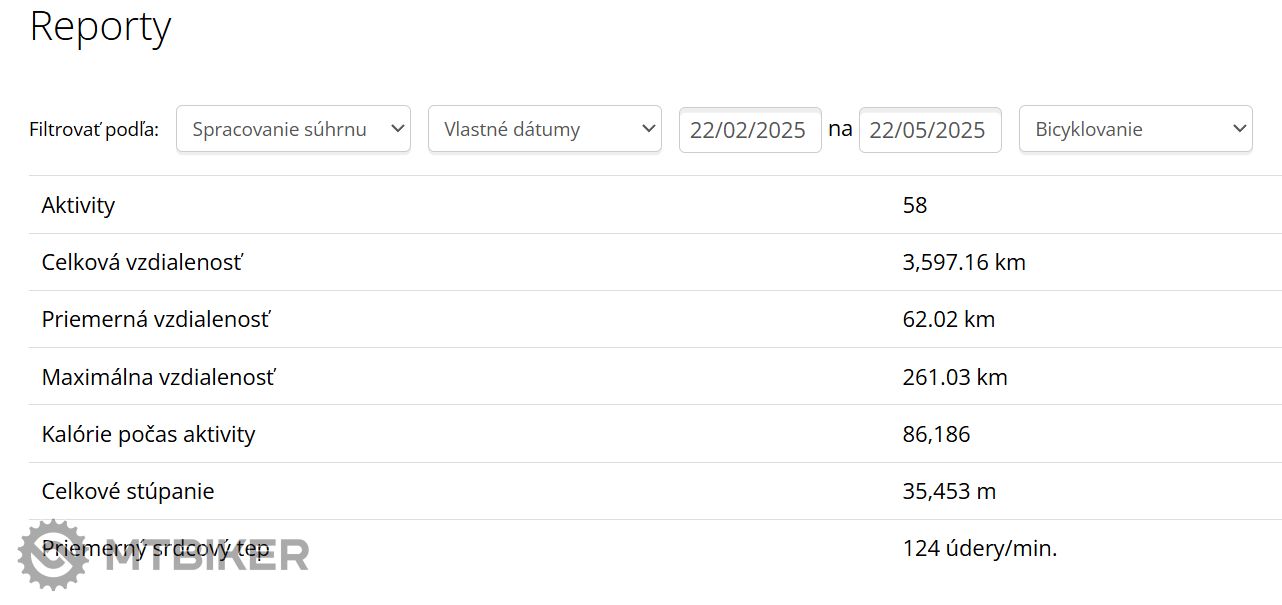
Task: Open the Spracovanie súhrnu dropdown
Action: click(x=293, y=129)
